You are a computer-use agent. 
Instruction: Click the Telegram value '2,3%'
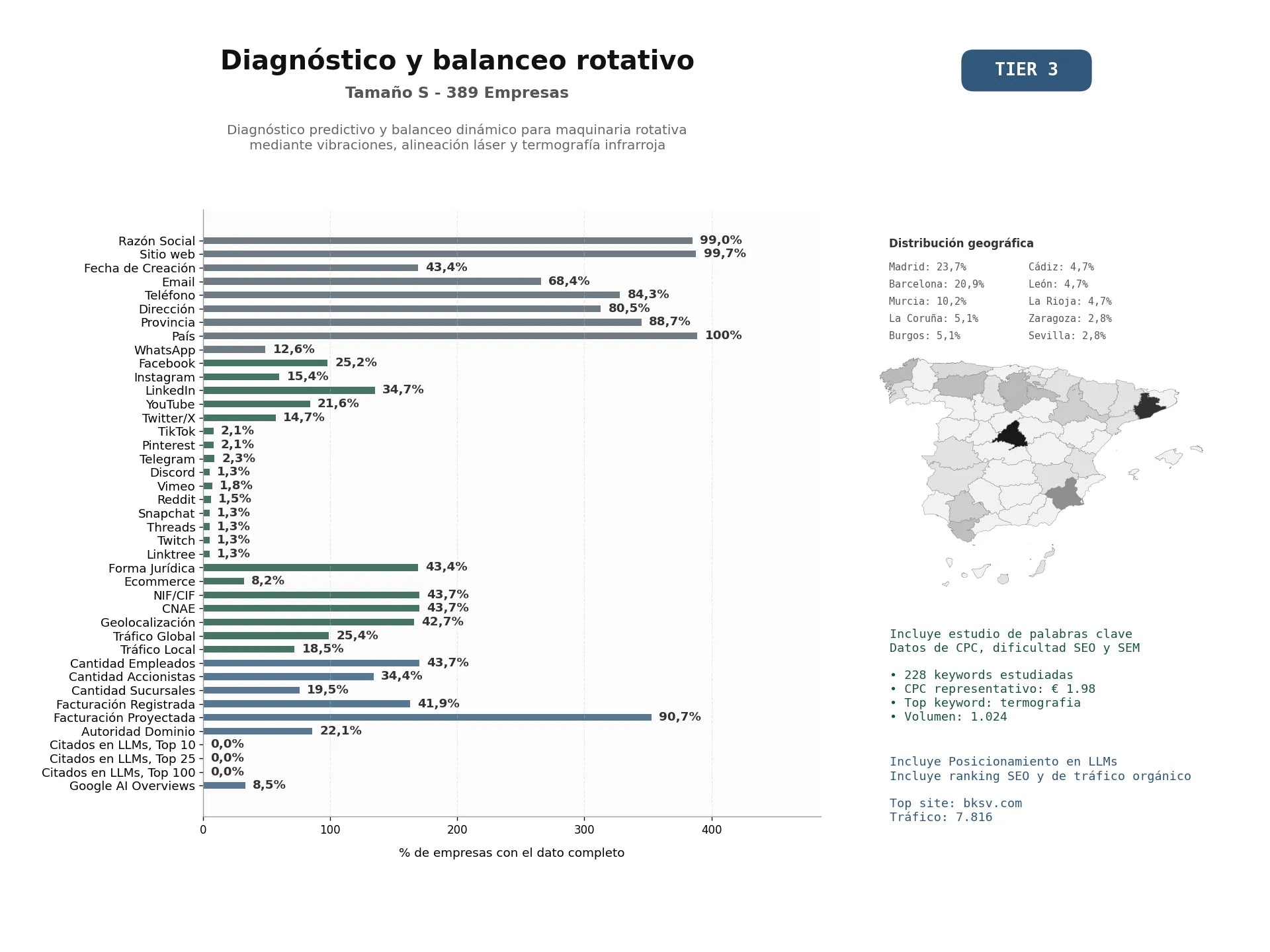click(x=239, y=458)
